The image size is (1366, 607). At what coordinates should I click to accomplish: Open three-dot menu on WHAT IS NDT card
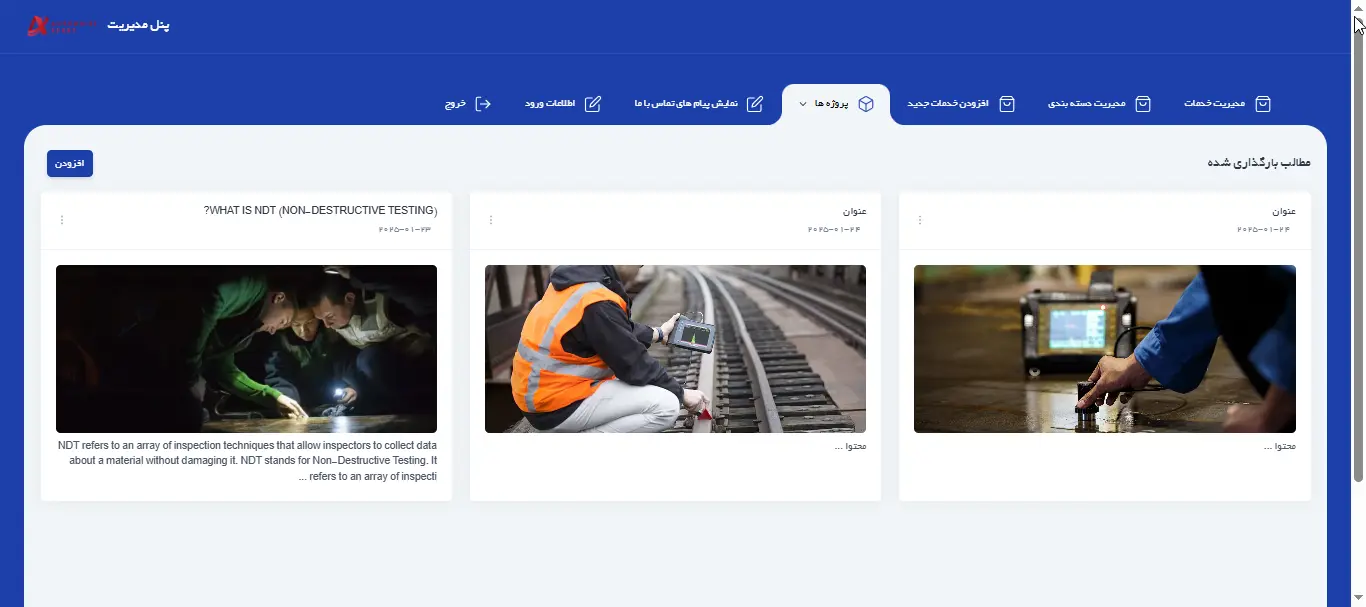pos(62,220)
